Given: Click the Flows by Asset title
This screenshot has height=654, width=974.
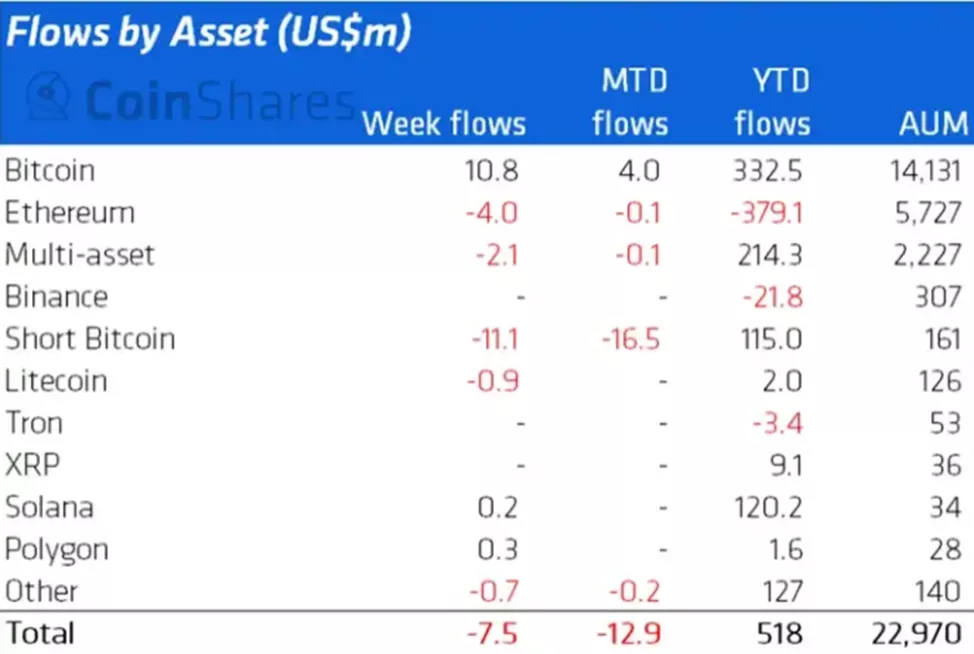Looking at the screenshot, I should pos(208,33).
